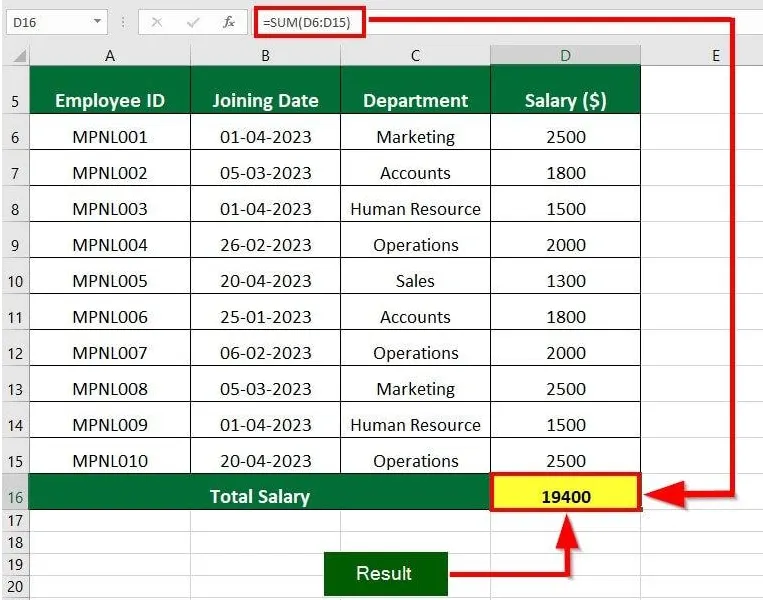Click the Name Box showing D16
The image size is (763, 600).
[57, 22]
